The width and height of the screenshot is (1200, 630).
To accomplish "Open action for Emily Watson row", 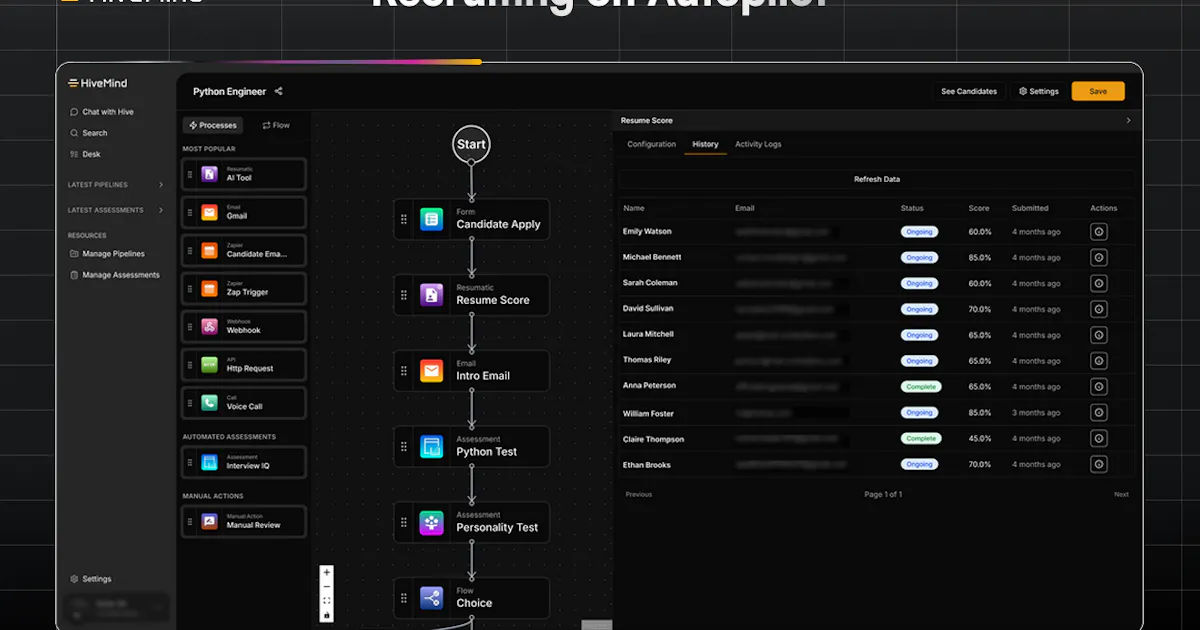I will 1099,232.
